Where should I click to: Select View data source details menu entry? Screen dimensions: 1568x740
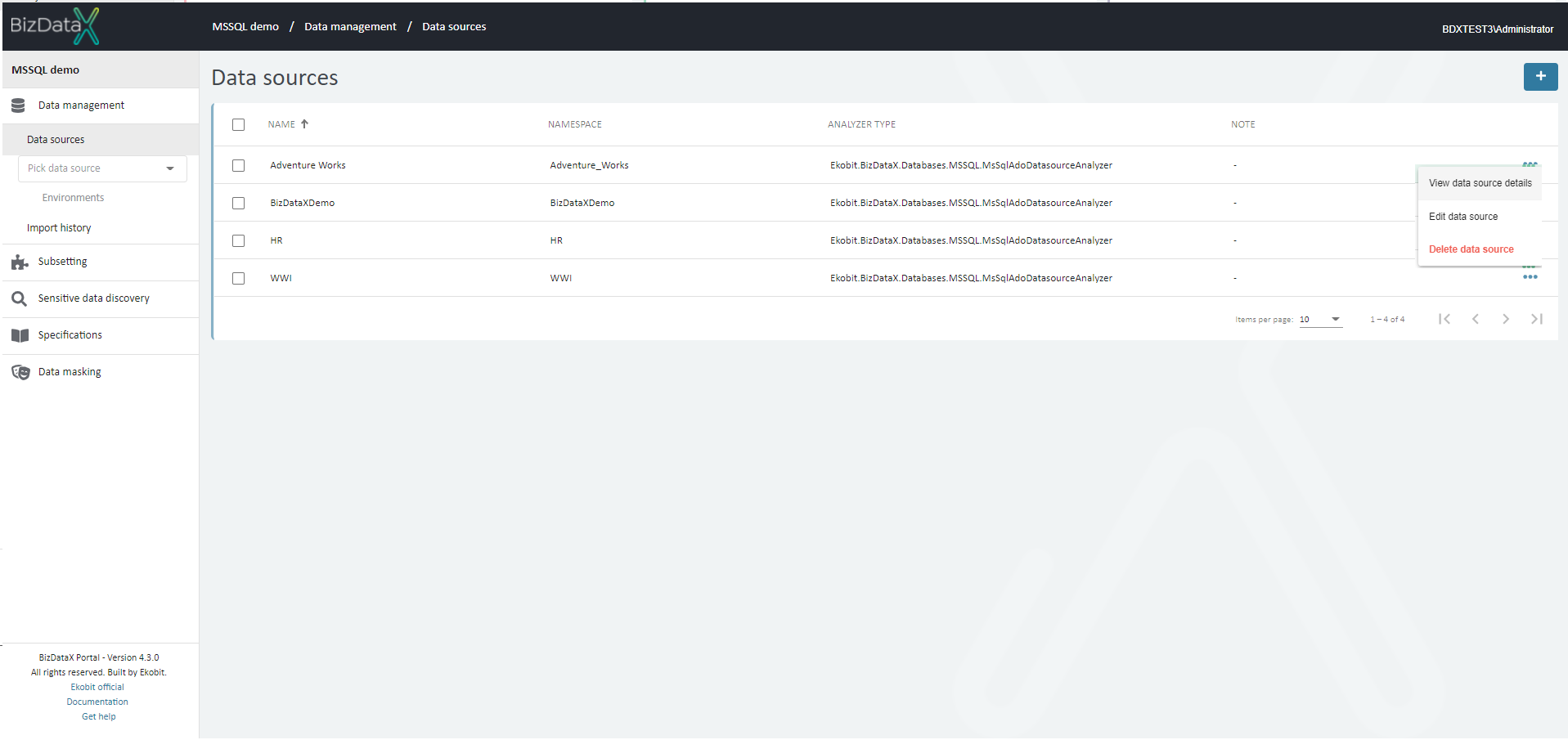(x=1480, y=183)
